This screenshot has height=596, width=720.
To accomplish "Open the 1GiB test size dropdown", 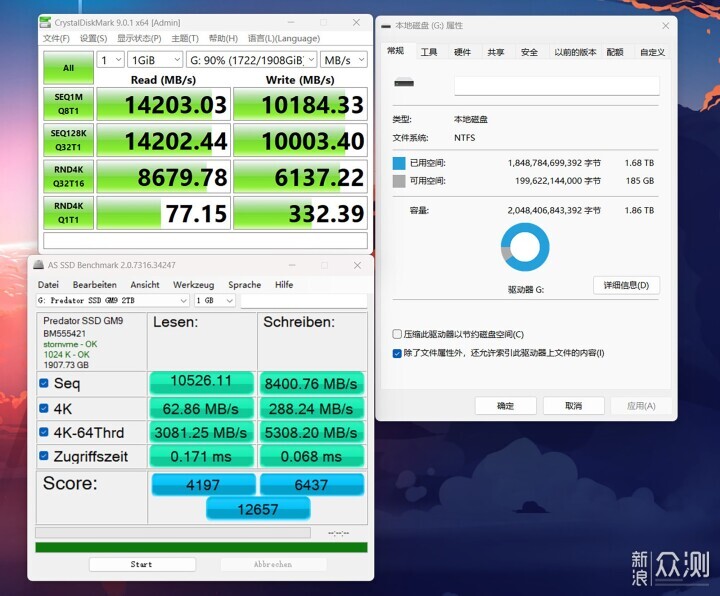I will click(x=155, y=60).
